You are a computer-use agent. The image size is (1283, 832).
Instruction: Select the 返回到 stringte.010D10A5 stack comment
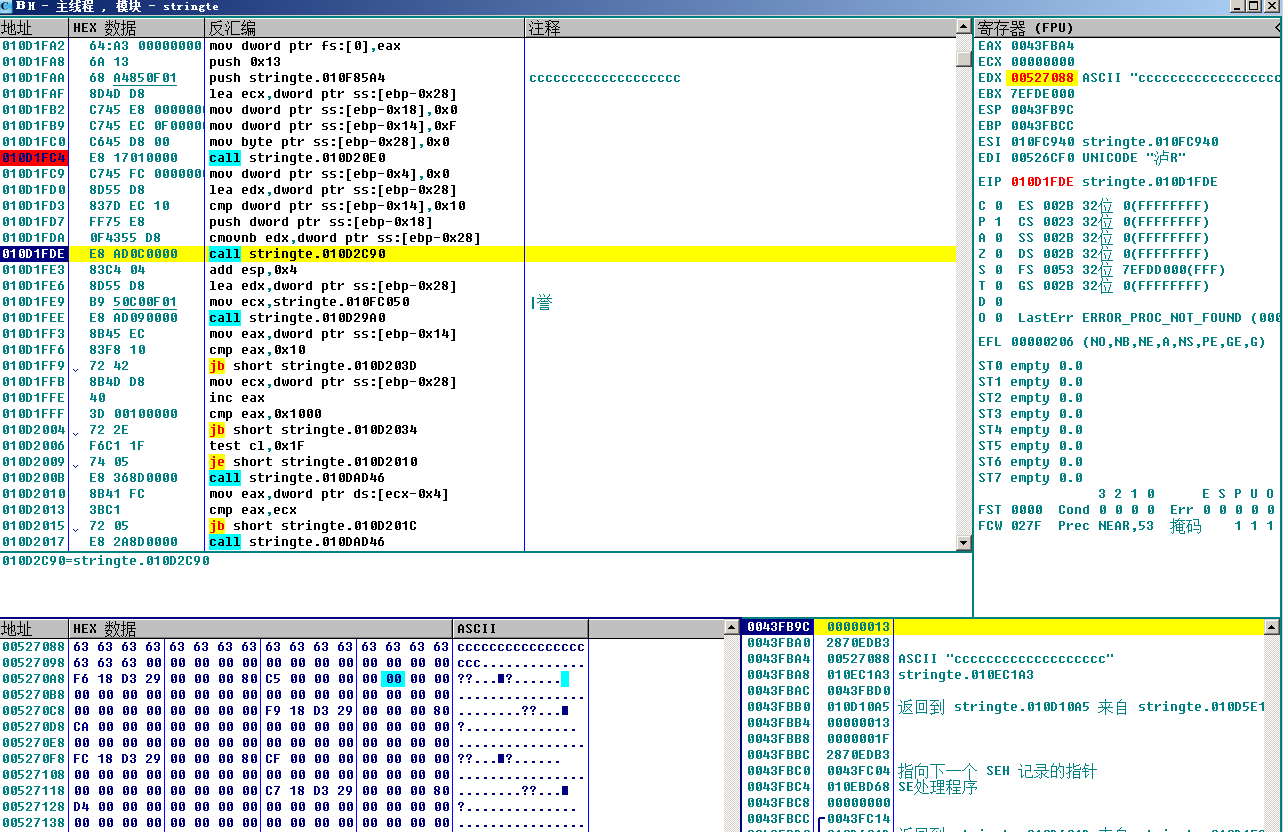[1082, 707]
